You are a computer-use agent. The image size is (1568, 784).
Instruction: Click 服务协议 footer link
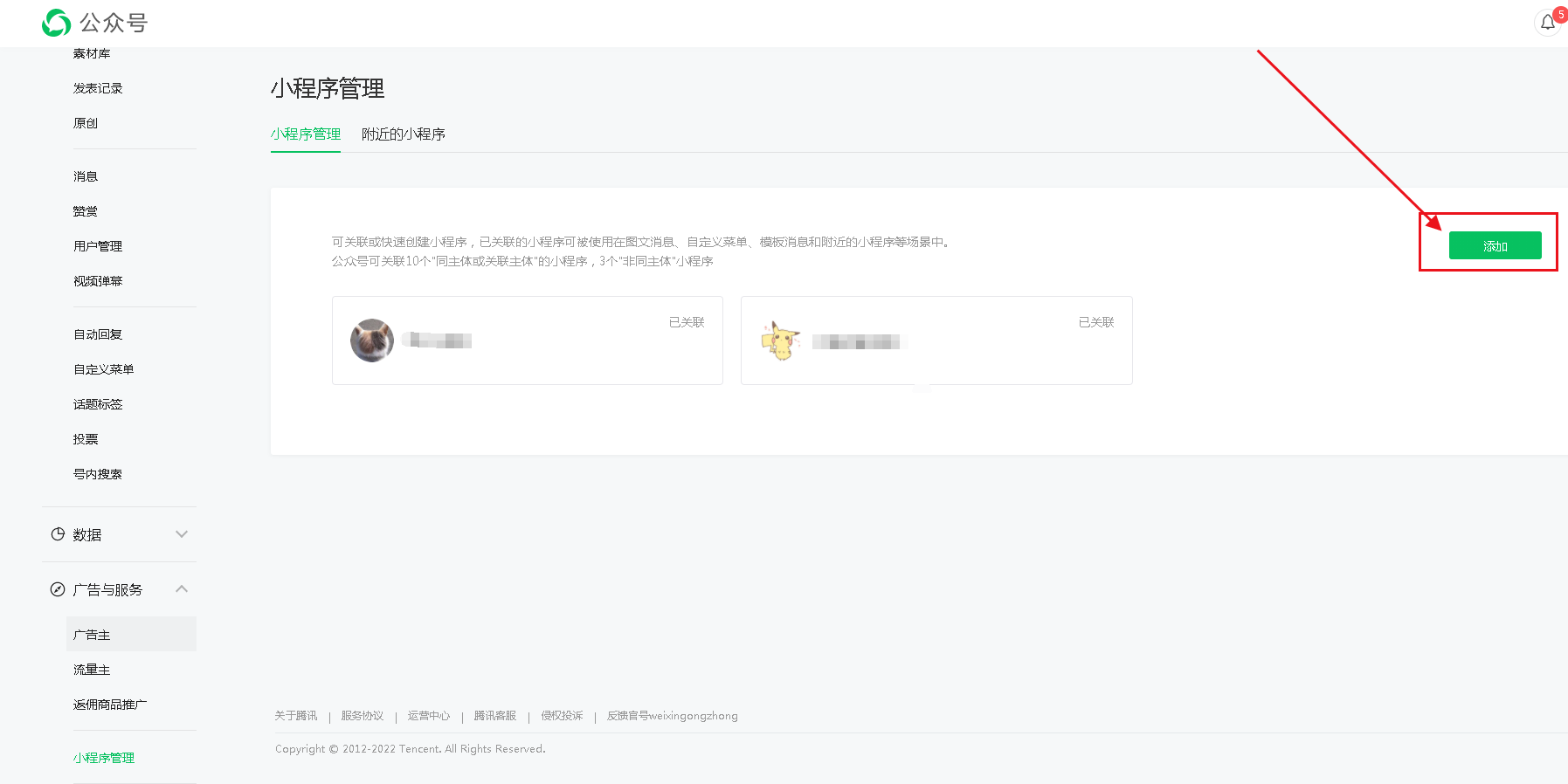click(363, 716)
